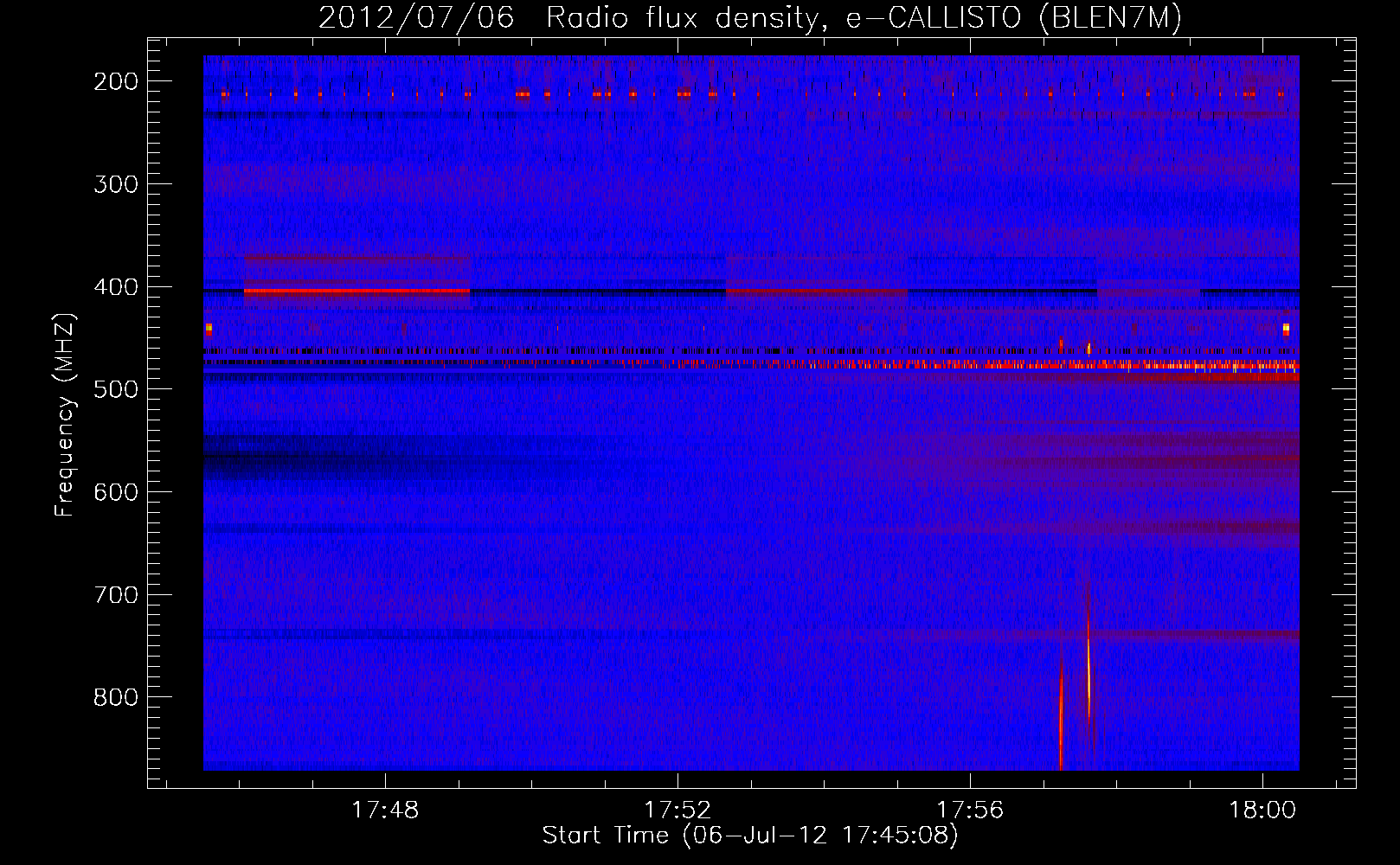Click the 18:00 time tick label
Viewport: 1400px width, 865px height.
click(1262, 810)
